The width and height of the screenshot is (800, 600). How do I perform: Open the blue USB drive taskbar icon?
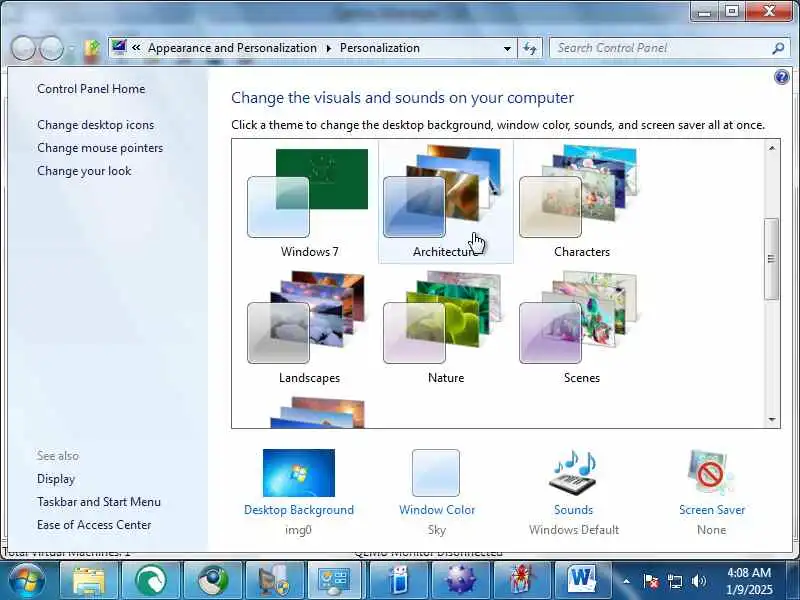(x=399, y=581)
